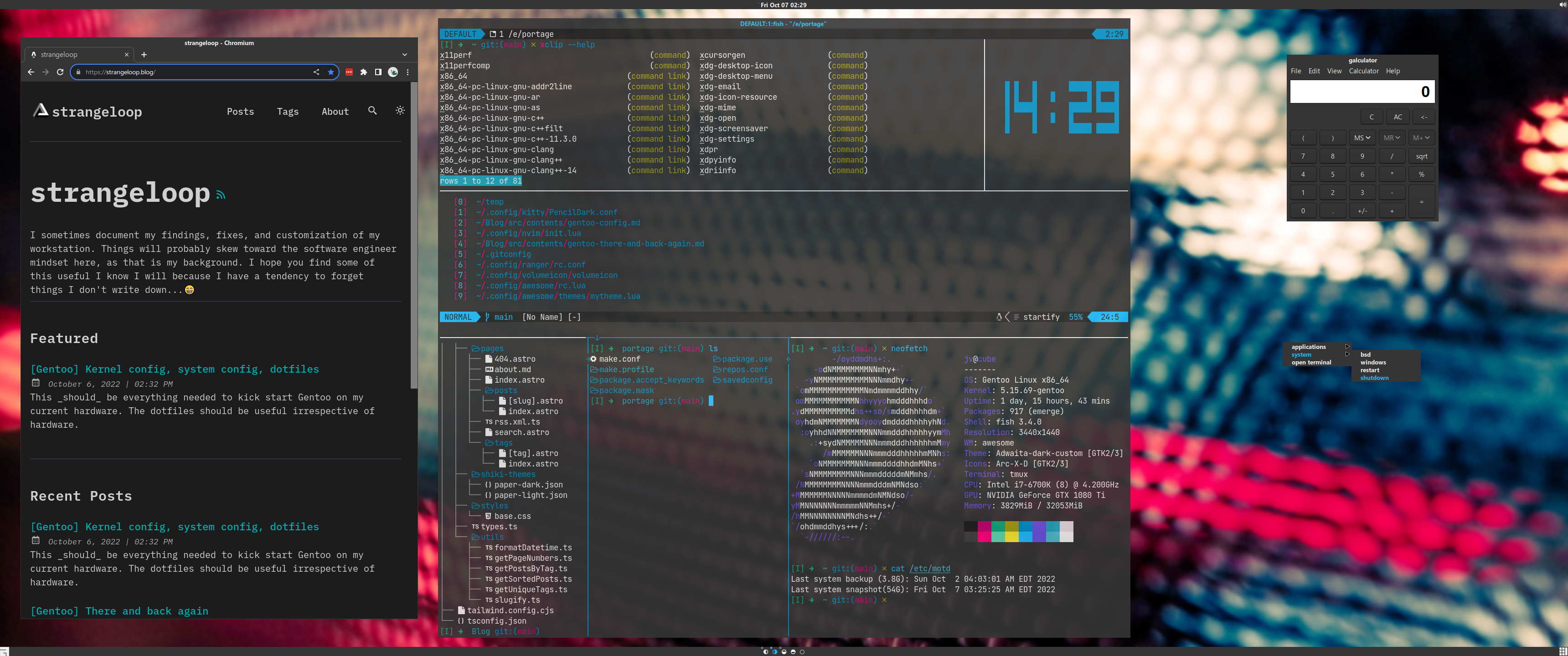
Task: Click the calculator input display field
Action: pyautogui.click(x=1362, y=91)
